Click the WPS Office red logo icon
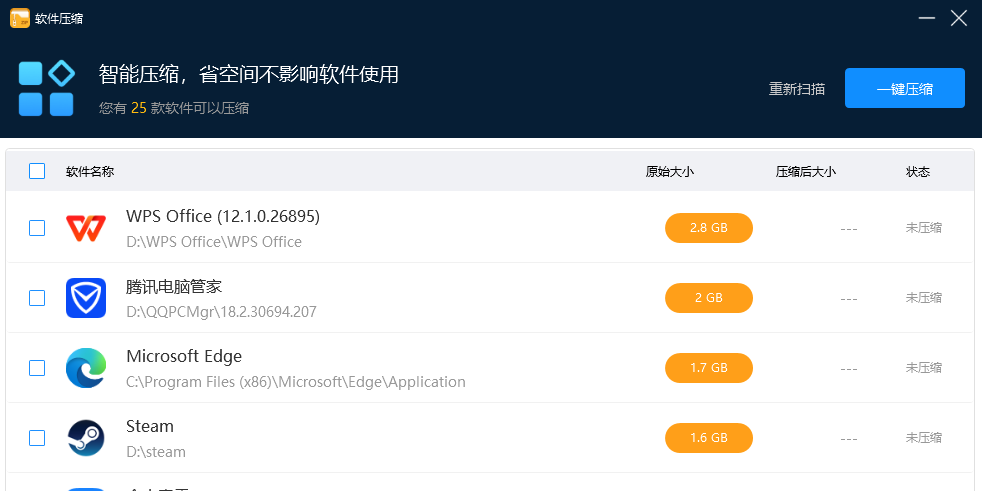 click(86, 228)
